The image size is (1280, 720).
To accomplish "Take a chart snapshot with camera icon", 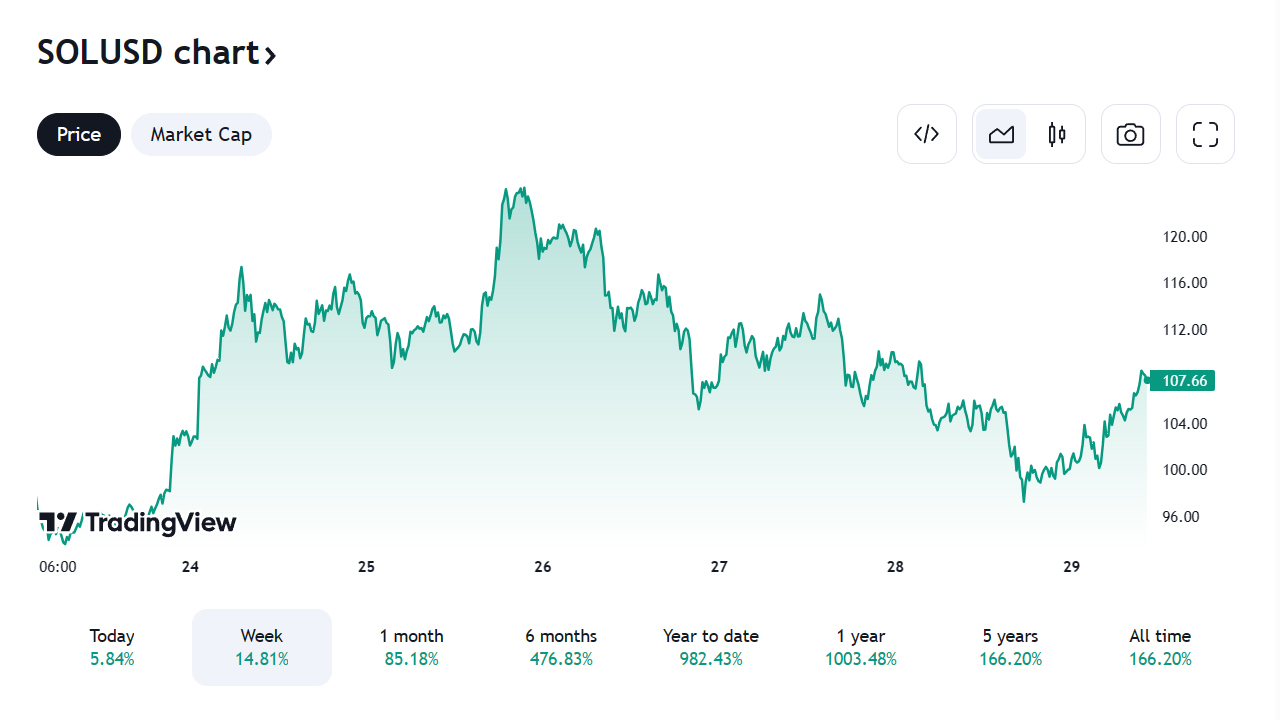I will coord(1130,134).
